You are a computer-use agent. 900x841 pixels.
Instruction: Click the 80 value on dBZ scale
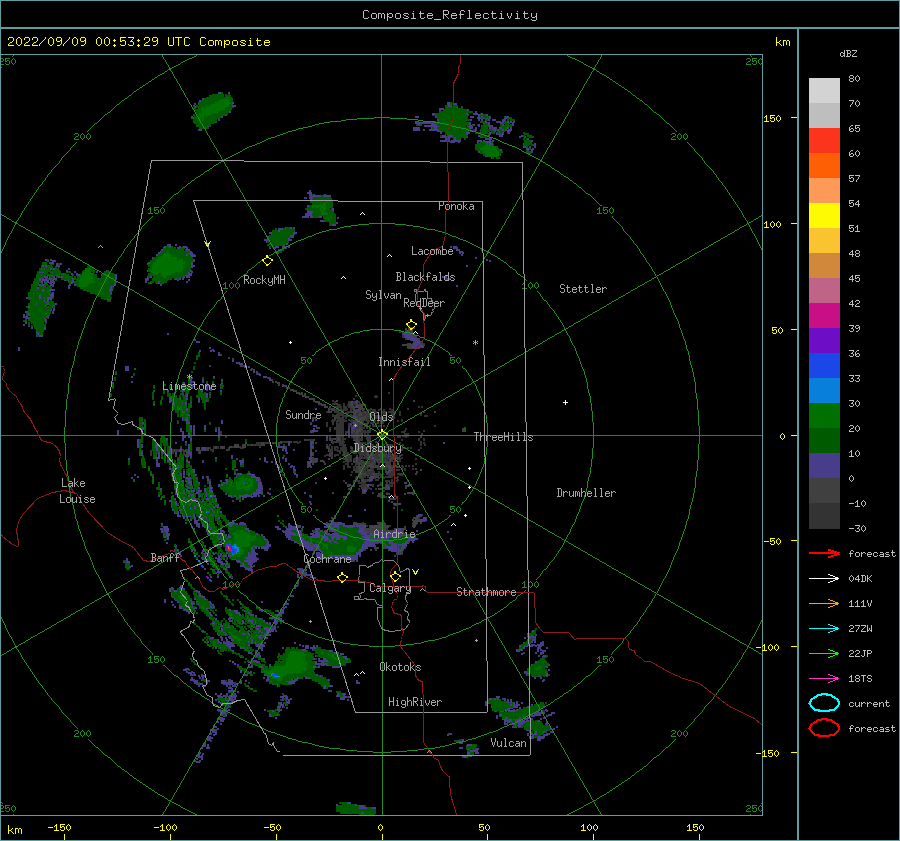854,79
